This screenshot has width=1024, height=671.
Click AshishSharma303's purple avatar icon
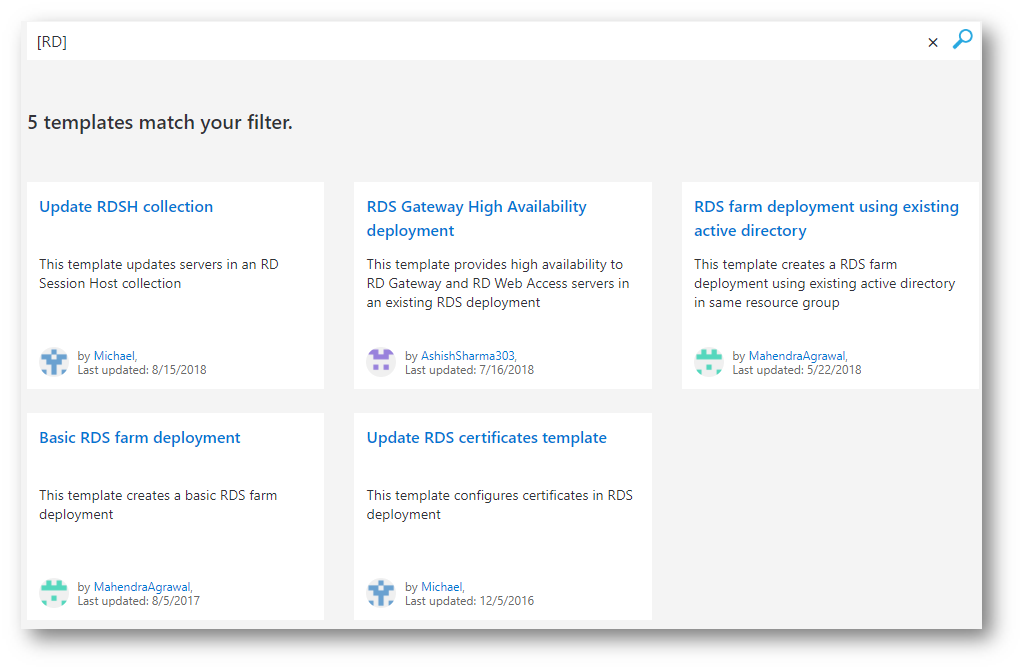pos(381,362)
